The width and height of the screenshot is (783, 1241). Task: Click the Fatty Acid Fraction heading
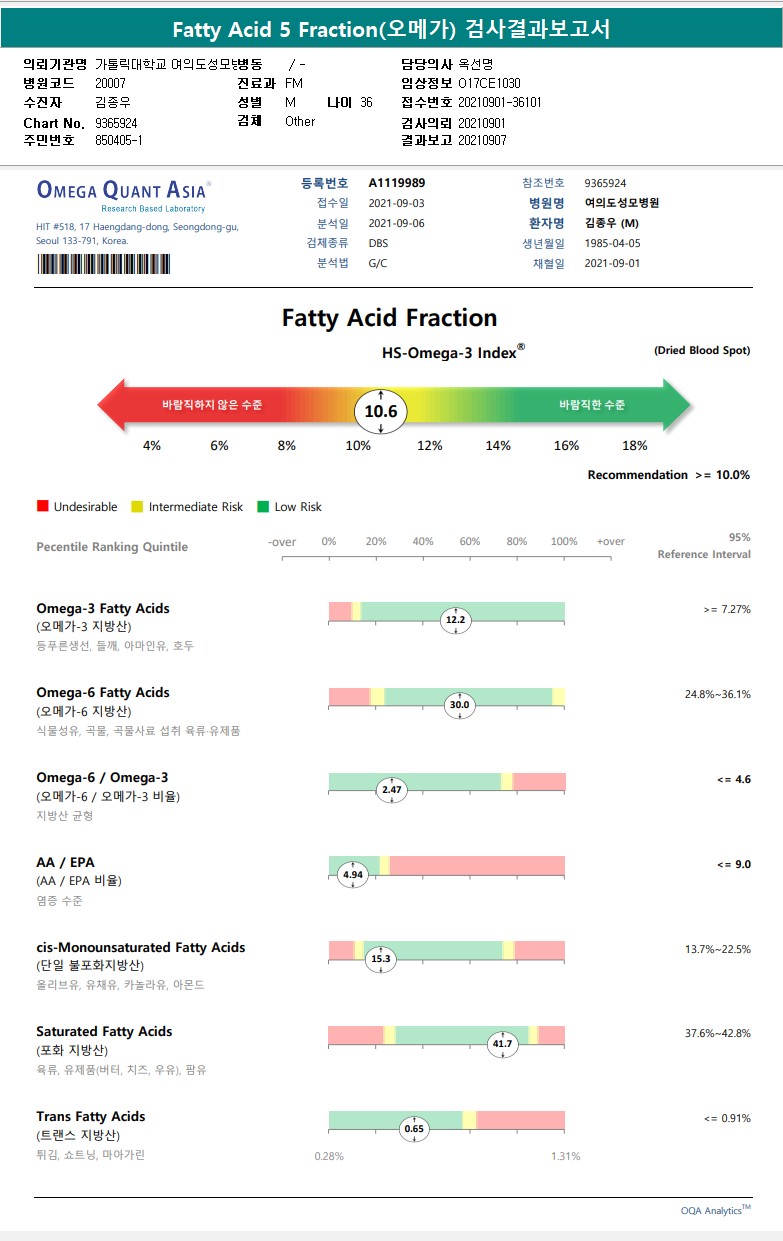(x=389, y=318)
